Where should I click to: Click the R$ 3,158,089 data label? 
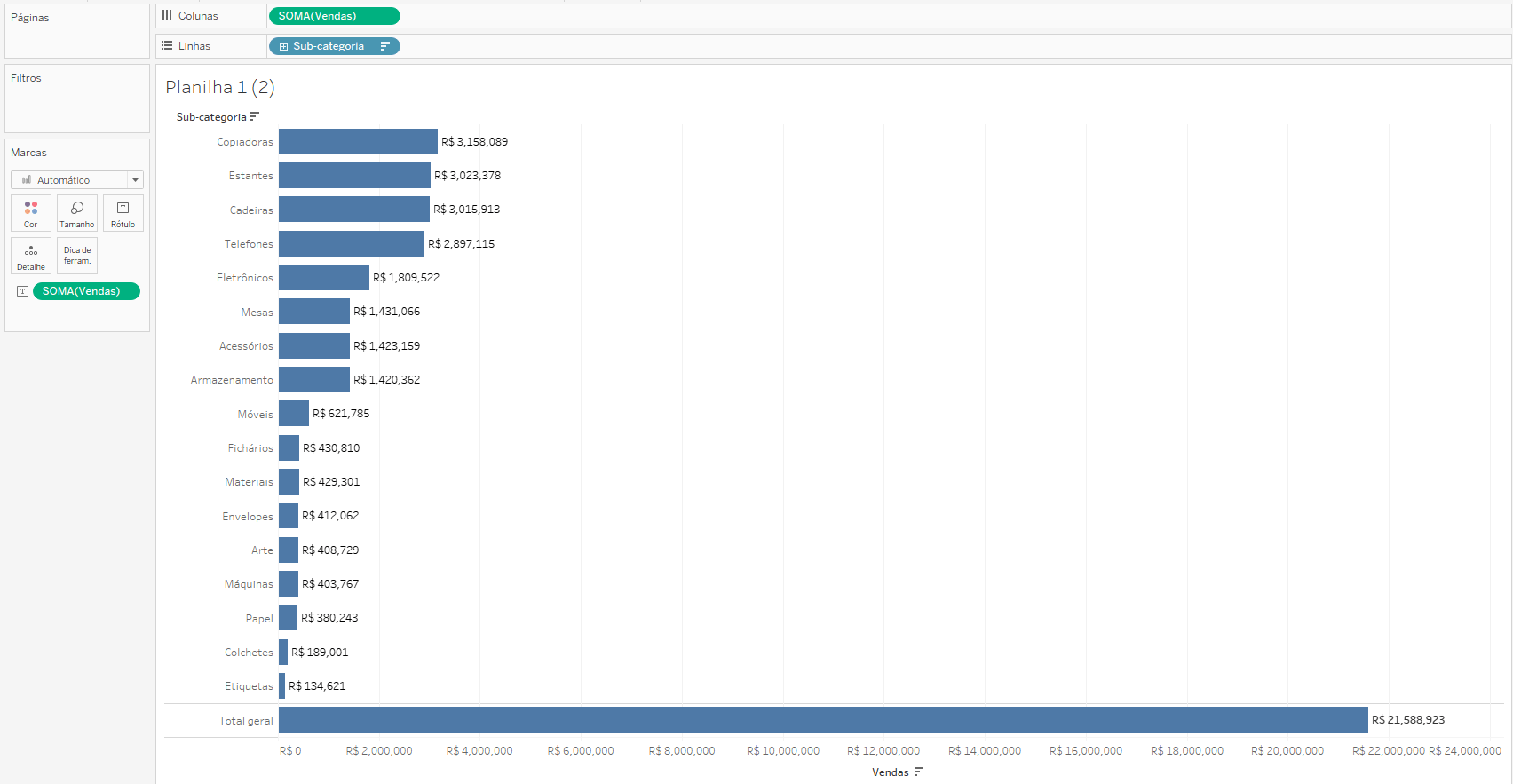(x=475, y=142)
